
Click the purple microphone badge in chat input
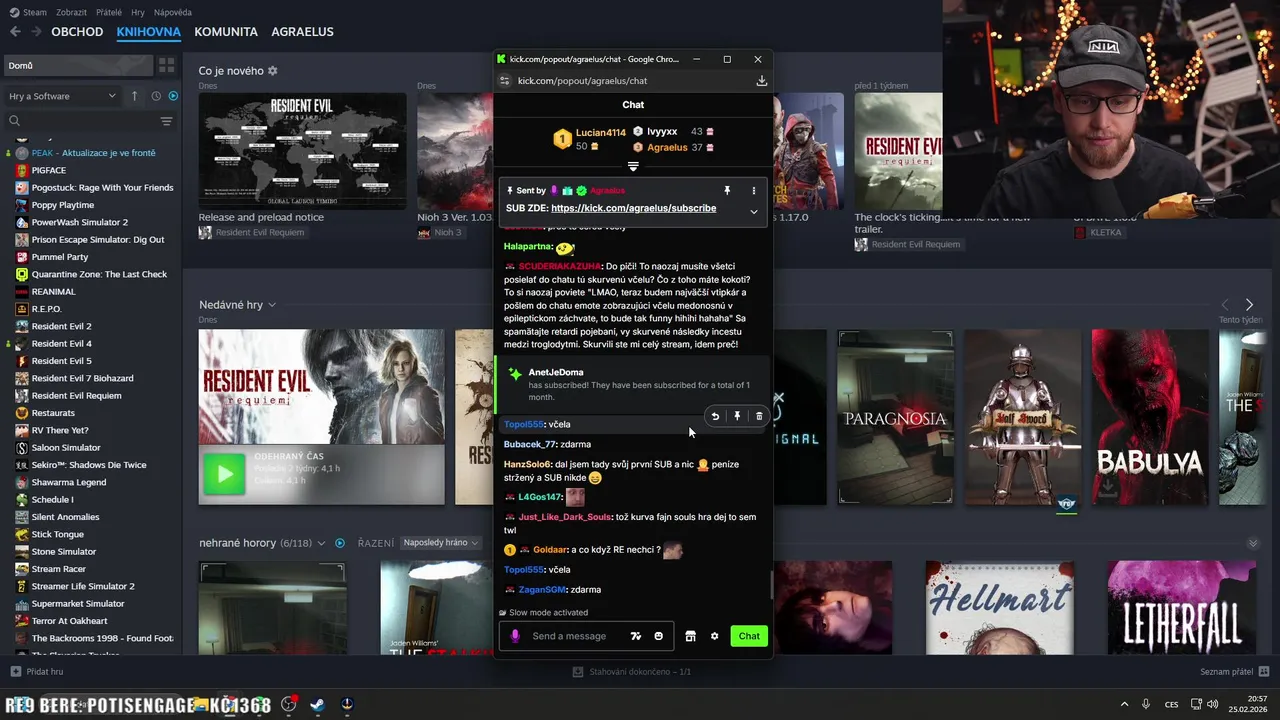click(x=515, y=636)
